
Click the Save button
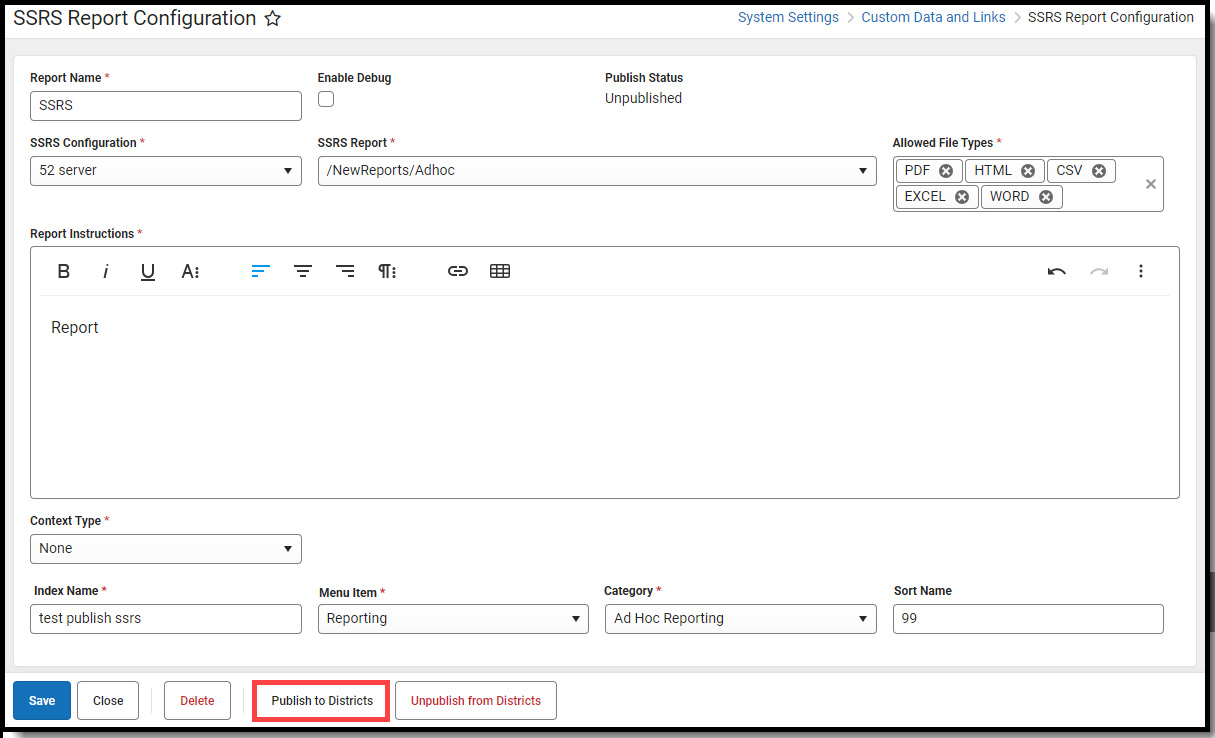41,700
